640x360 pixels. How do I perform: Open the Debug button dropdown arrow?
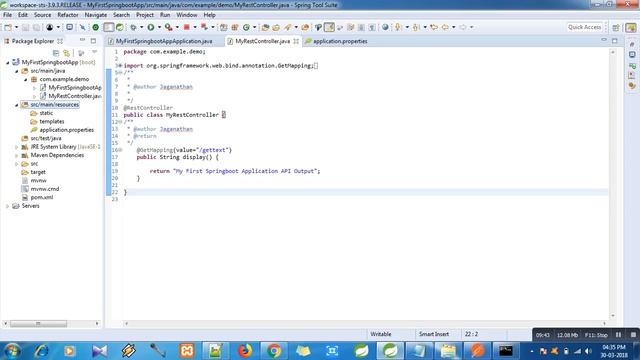[x=141, y=27]
